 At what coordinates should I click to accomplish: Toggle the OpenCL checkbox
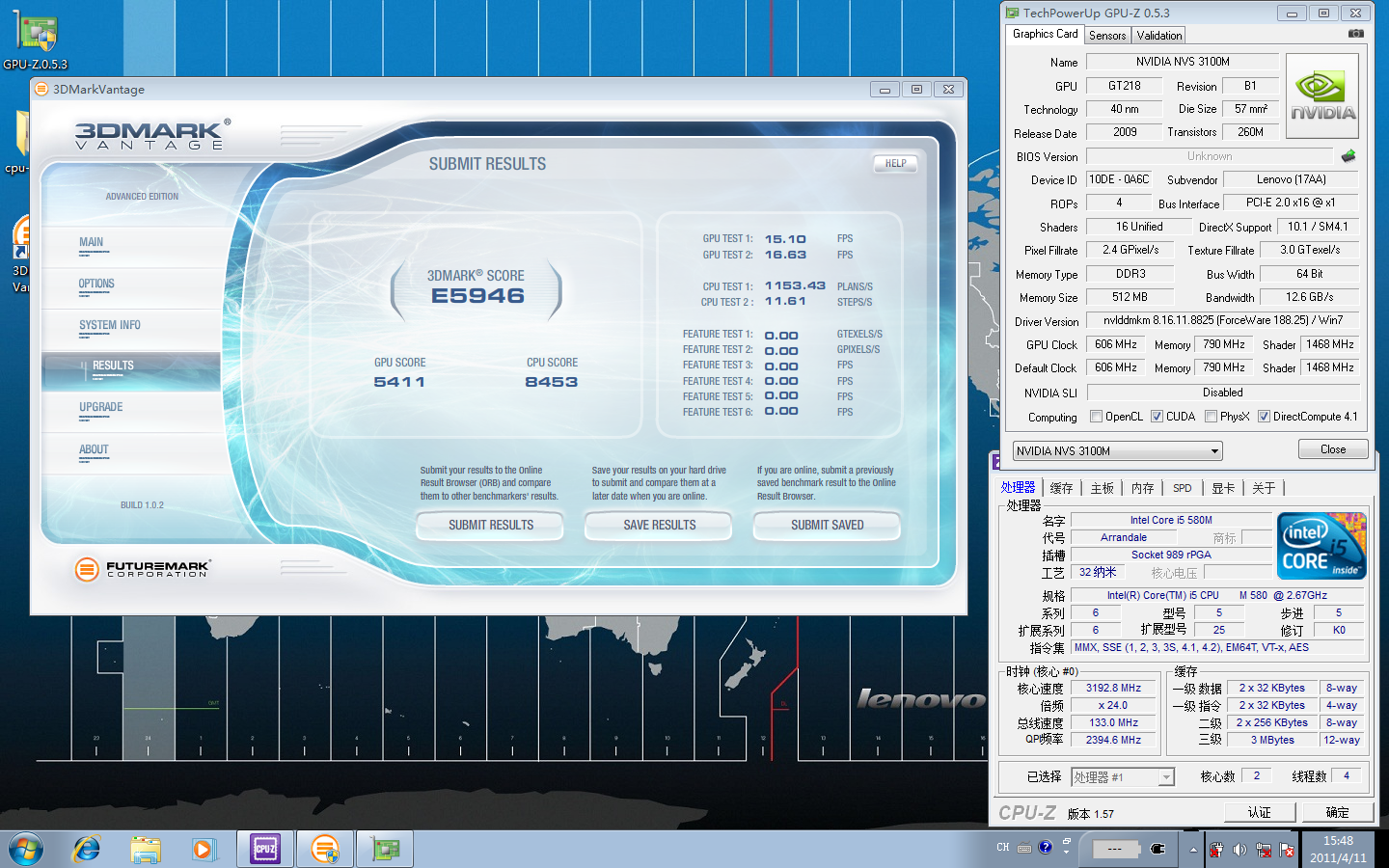point(1096,417)
